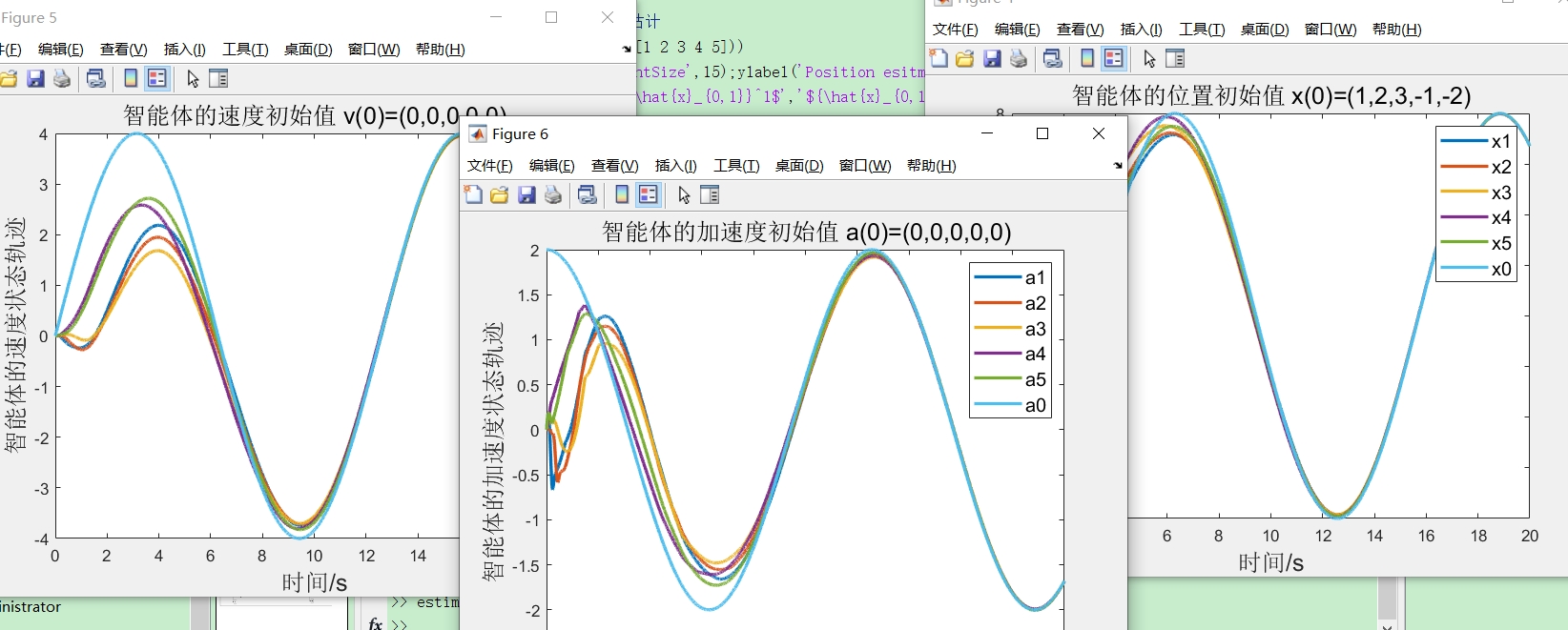Click dock arrow in Figure 6 menu bar
Screen dimensions: 1568x630
pos(1118,166)
